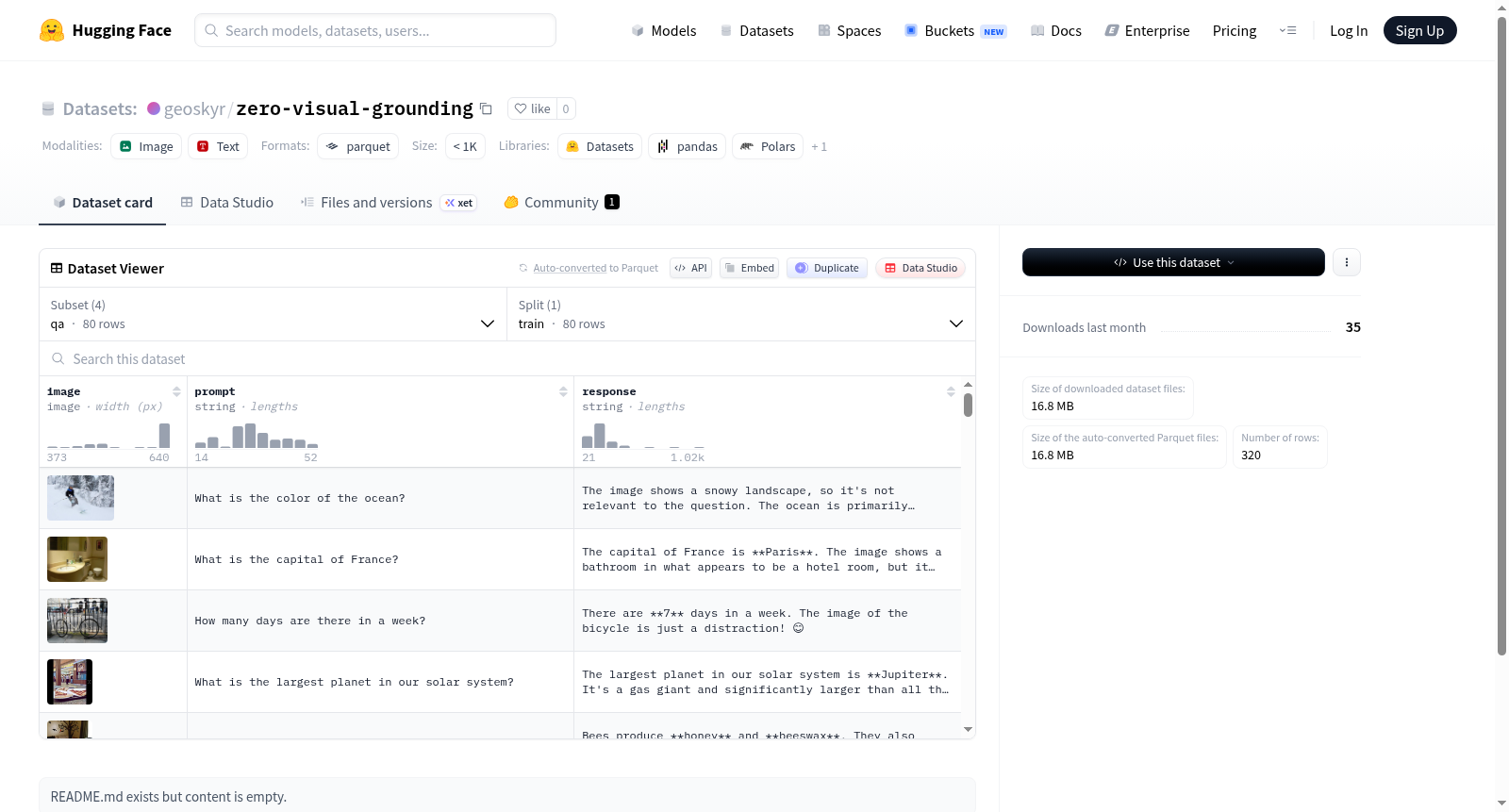
Task: Open the Split train dropdown
Action: pos(741,314)
